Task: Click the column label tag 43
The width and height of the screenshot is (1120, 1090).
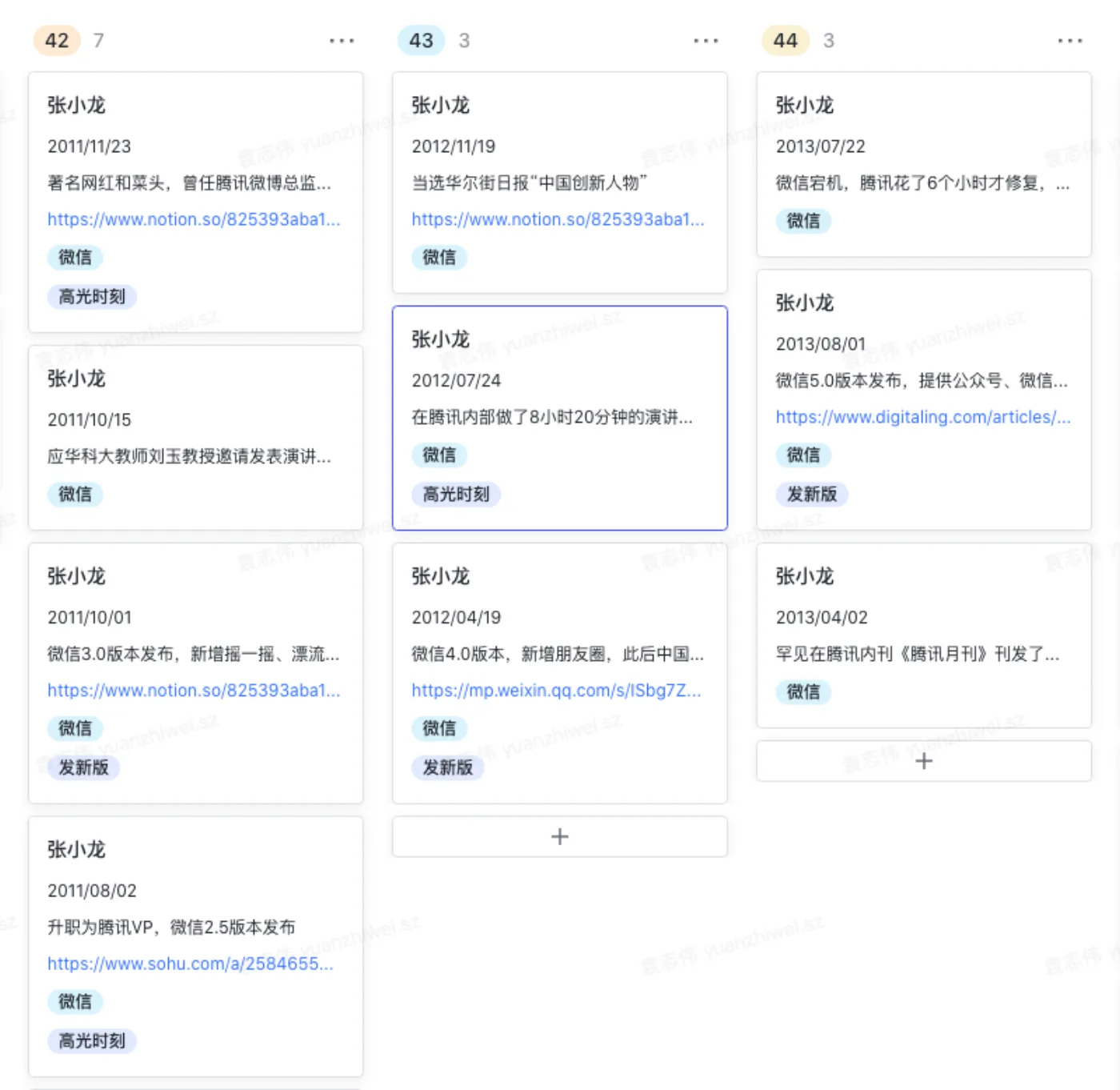Action: tap(422, 41)
